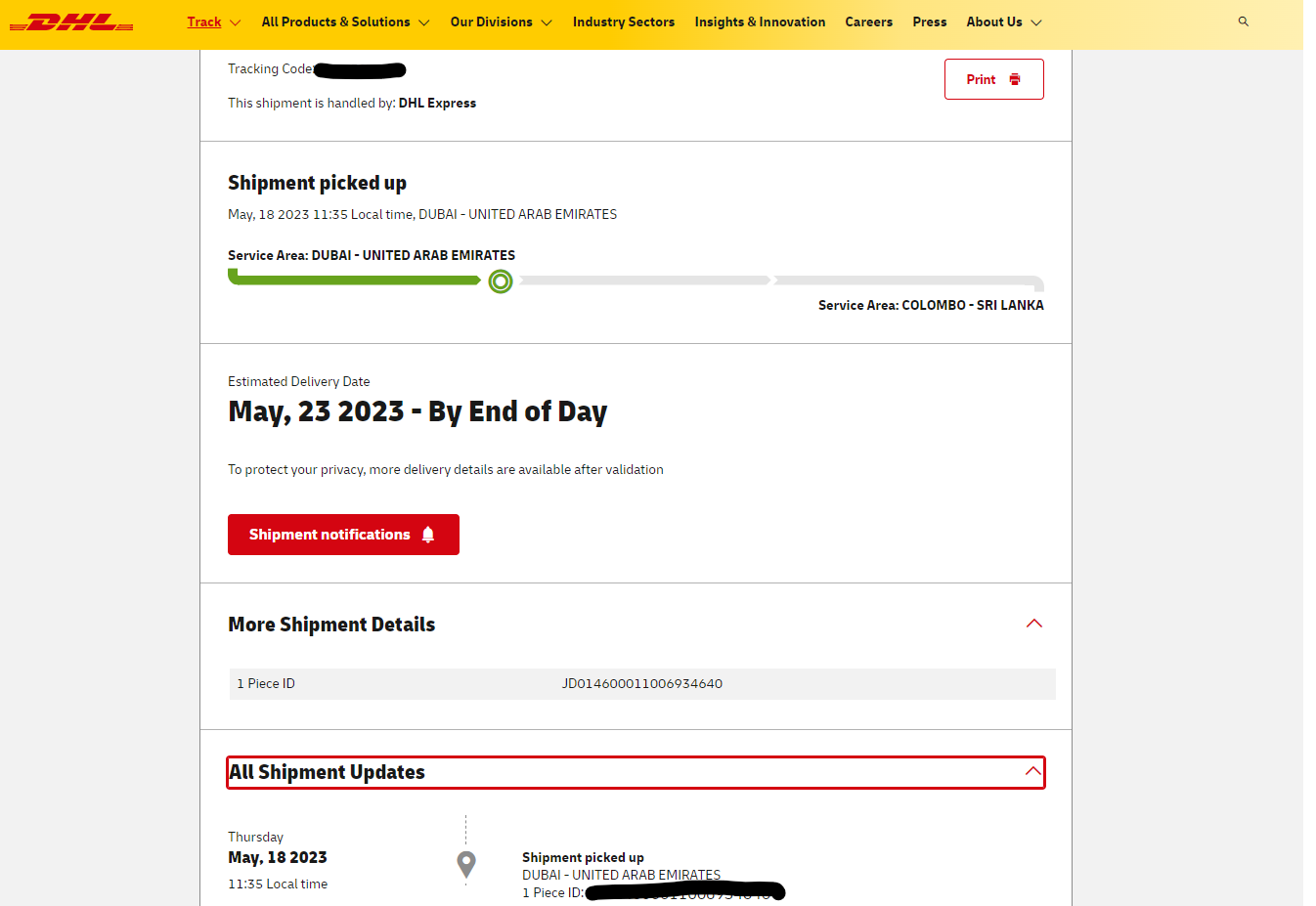Click the Shipment picked up heading
This screenshot has height=906, width=1316.
click(x=317, y=183)
